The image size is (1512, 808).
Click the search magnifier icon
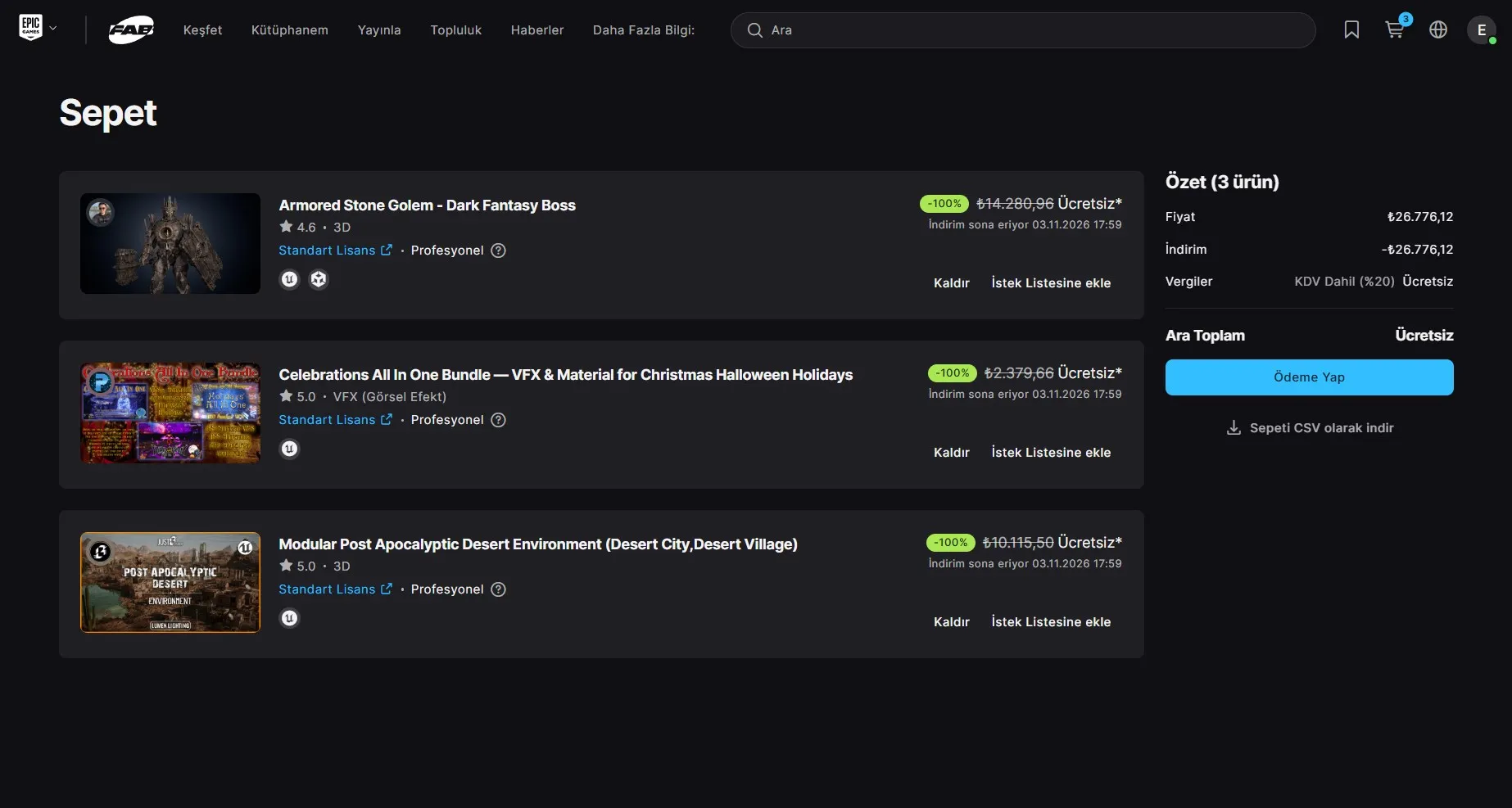tap(754, 30)
